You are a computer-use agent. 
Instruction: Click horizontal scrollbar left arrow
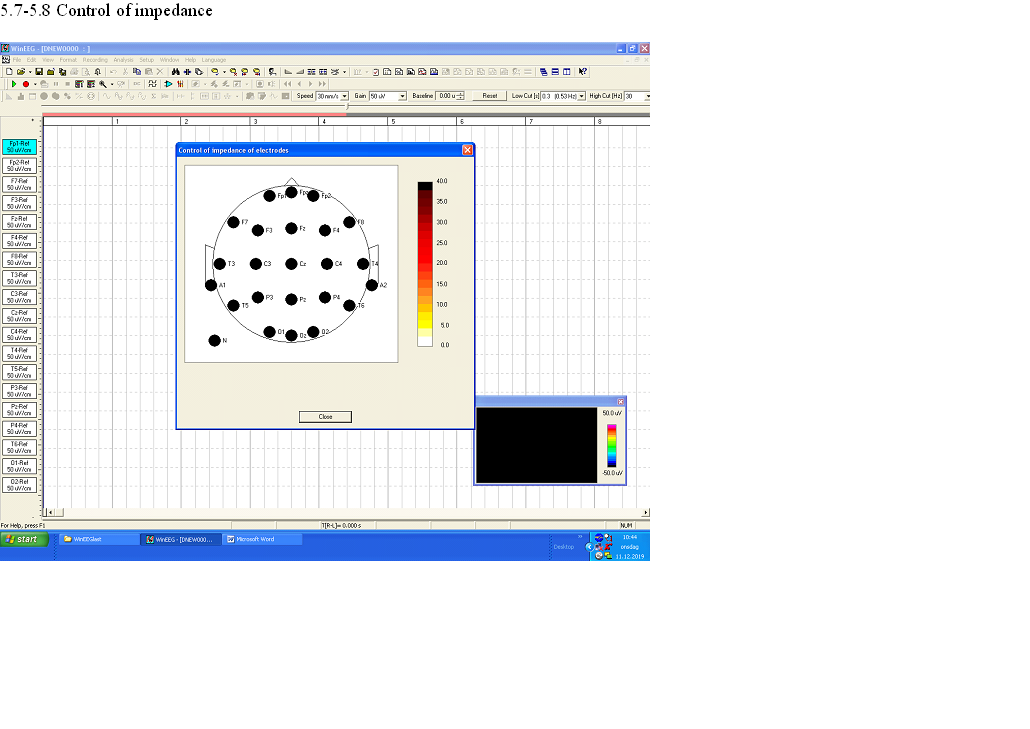pos(49,512)
